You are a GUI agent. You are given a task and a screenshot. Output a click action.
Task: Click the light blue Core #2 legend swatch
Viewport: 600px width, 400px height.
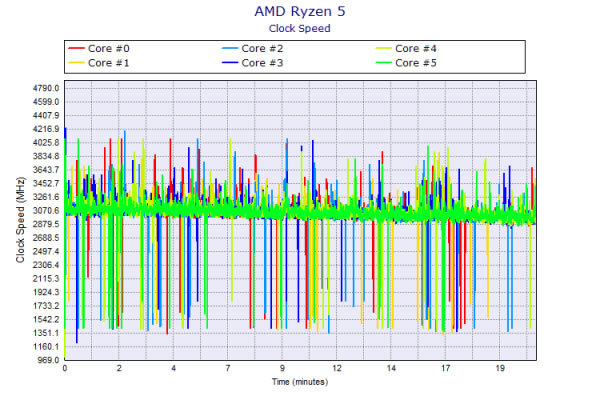coord(230,49)
